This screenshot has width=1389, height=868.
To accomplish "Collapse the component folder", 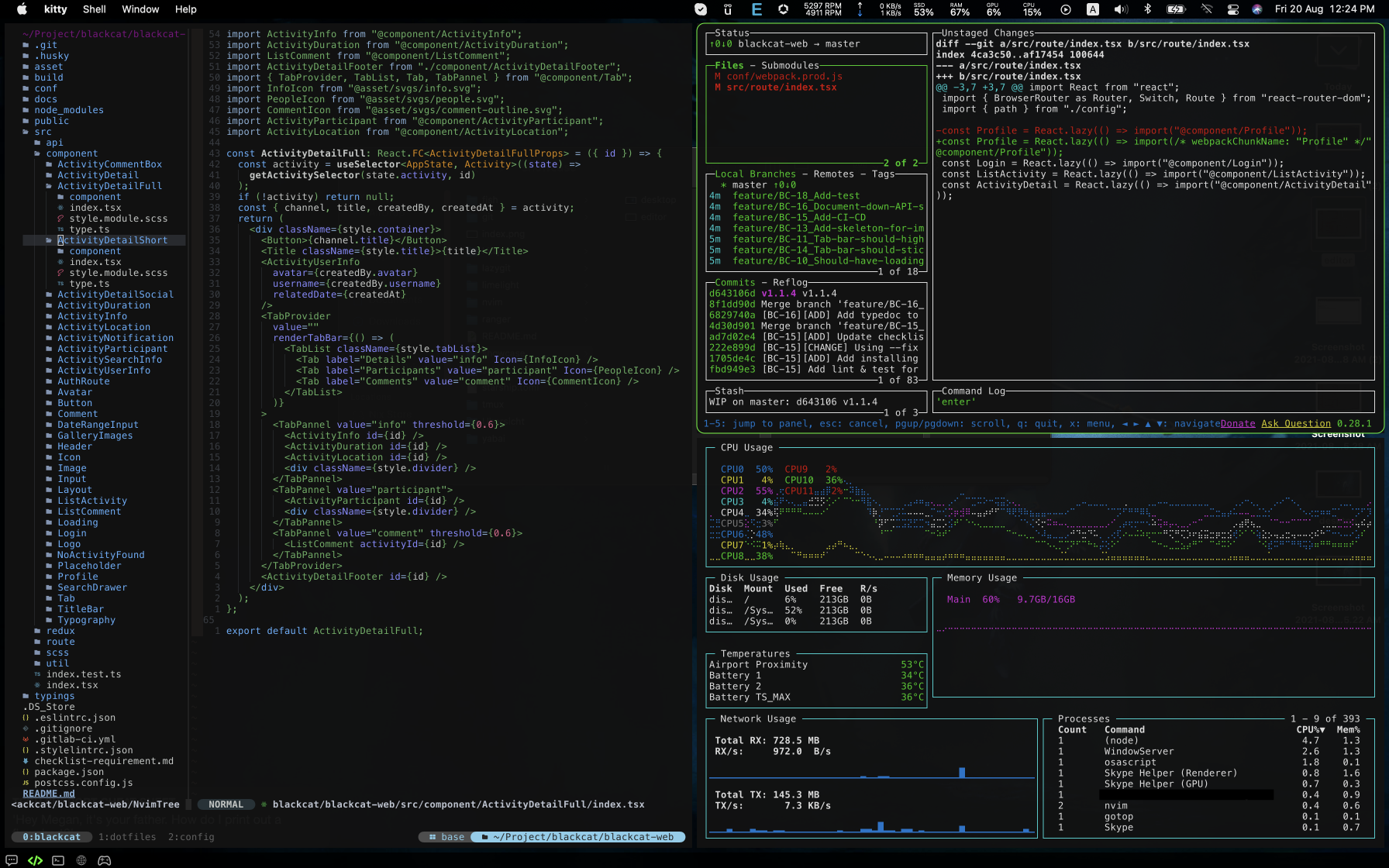I will coord(71,153).
